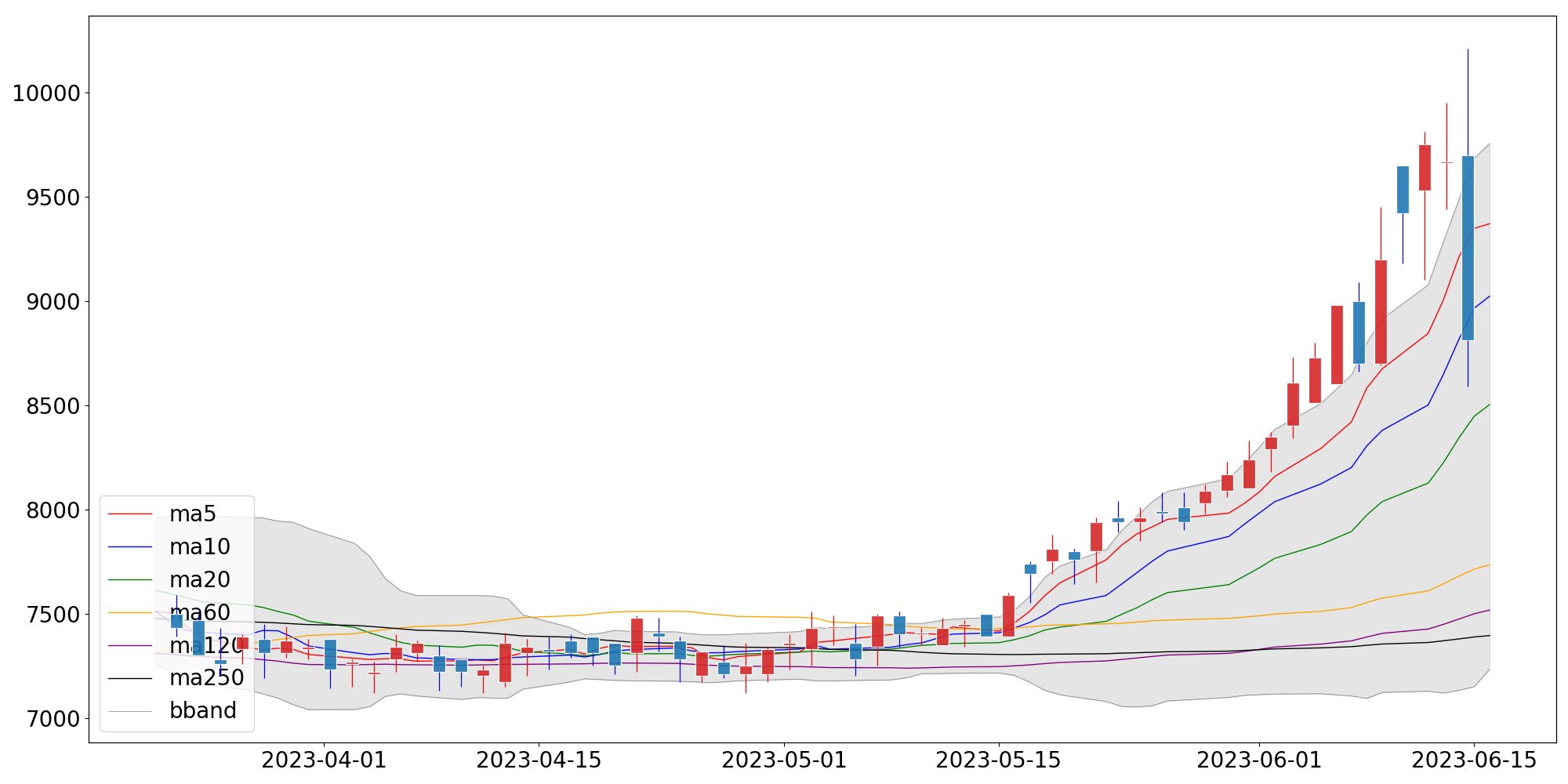This screenshot has width=1568, height=784.
Task: Click the x-axis date 2023-06-01
Action: pos(1260,760)
